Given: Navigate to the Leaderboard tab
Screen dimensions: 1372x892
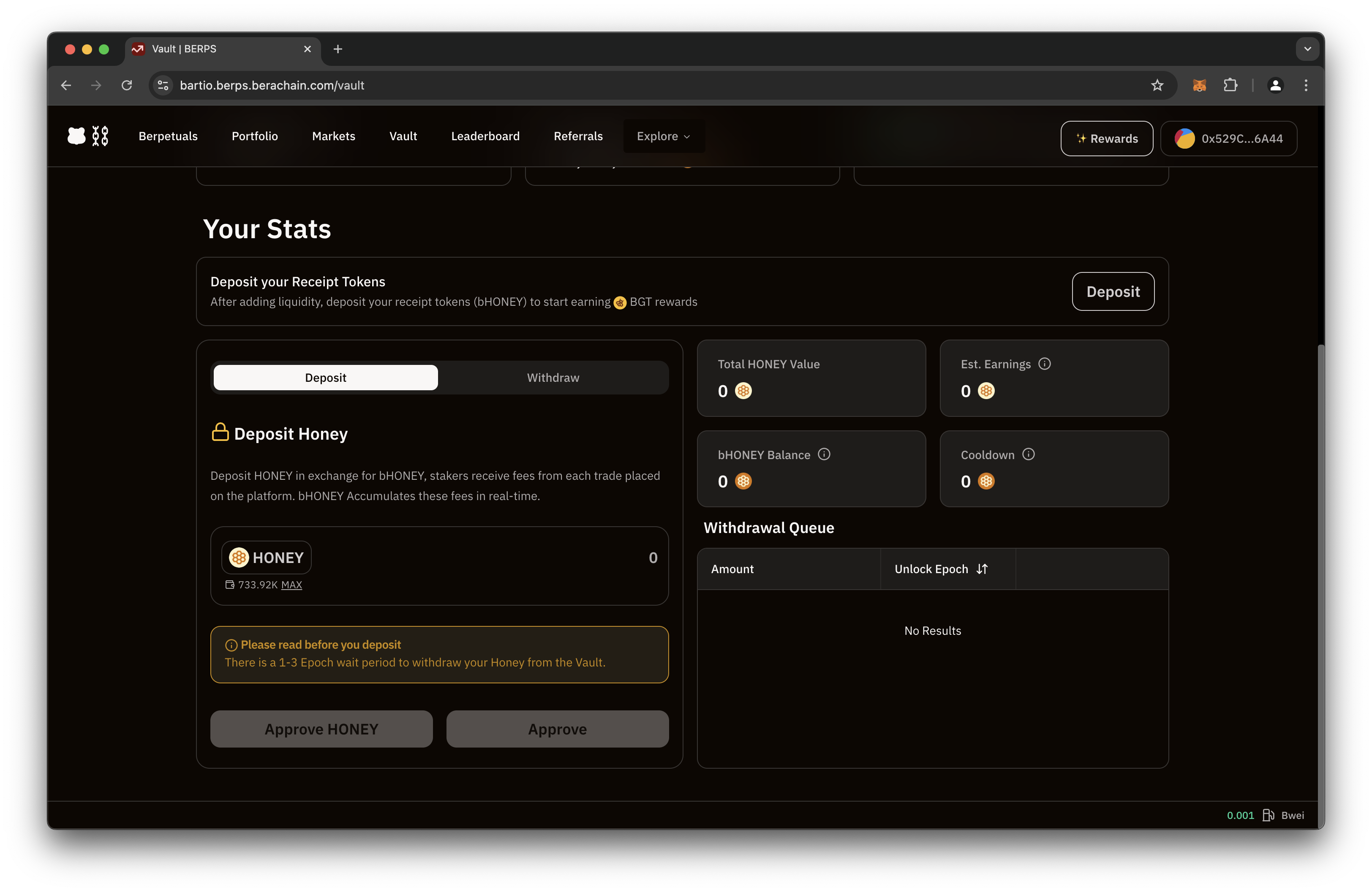Looking at the screenshot, I should pos(485,135).
